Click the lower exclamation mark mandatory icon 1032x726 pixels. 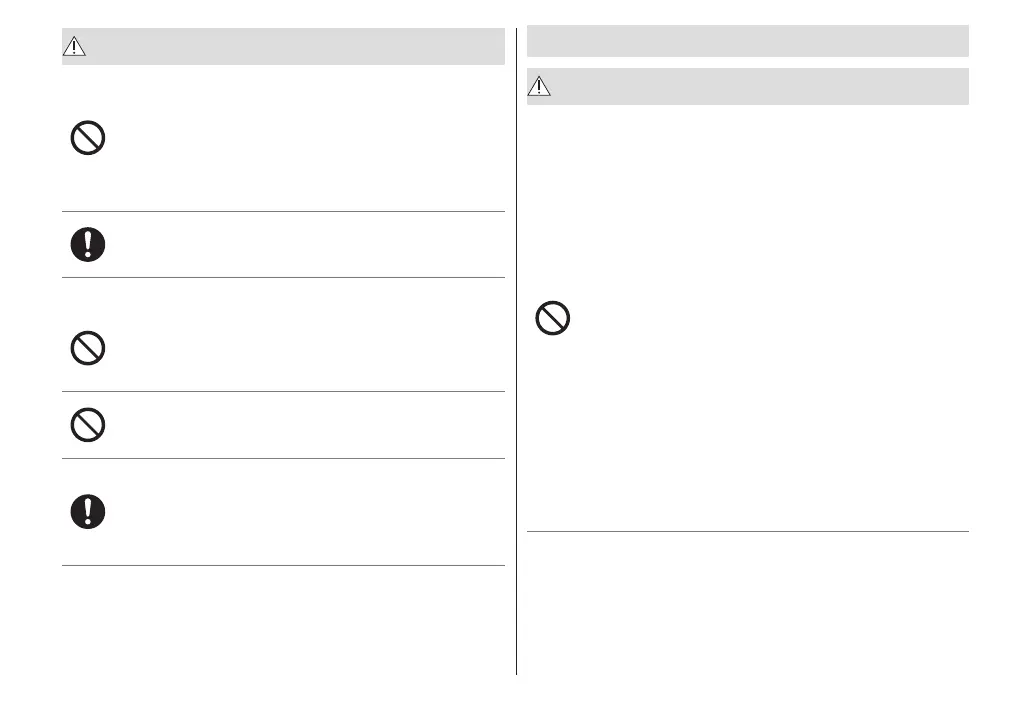click(x=88, y=511)
